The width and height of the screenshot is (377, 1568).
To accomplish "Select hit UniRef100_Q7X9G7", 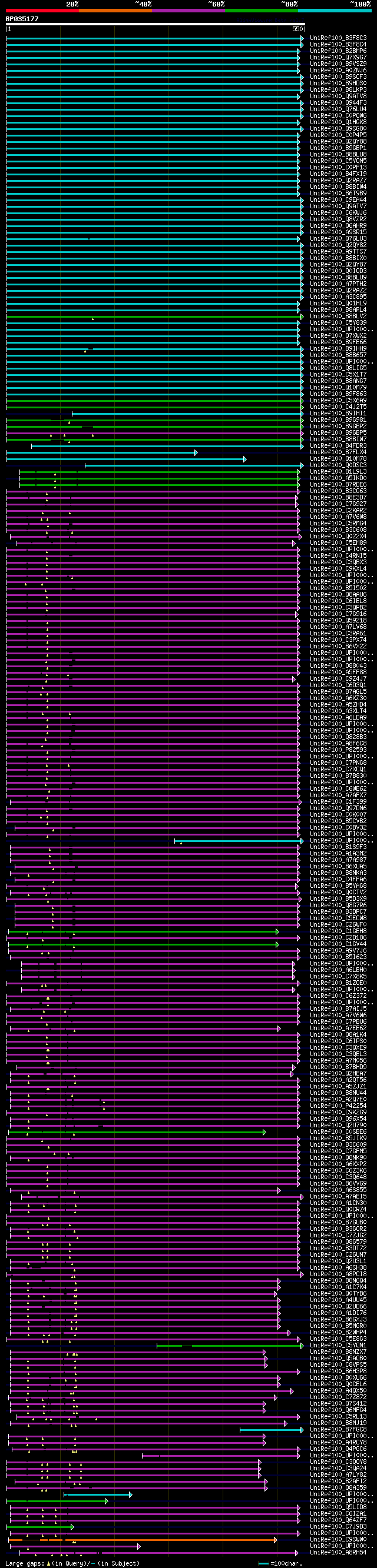I will coord(338,57).
